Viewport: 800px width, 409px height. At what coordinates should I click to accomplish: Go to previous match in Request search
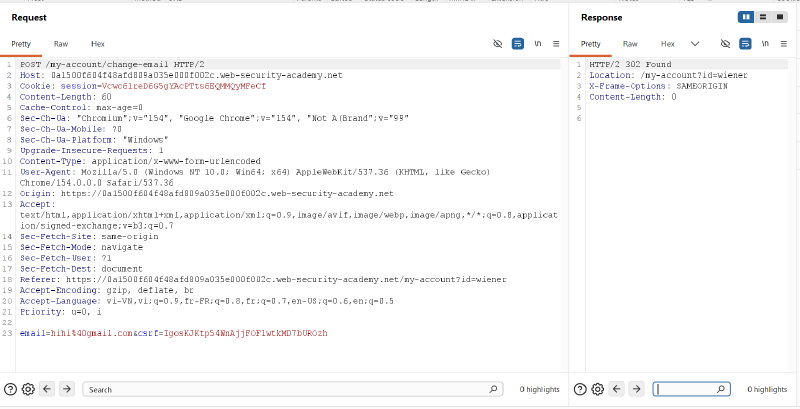point(47,389)
